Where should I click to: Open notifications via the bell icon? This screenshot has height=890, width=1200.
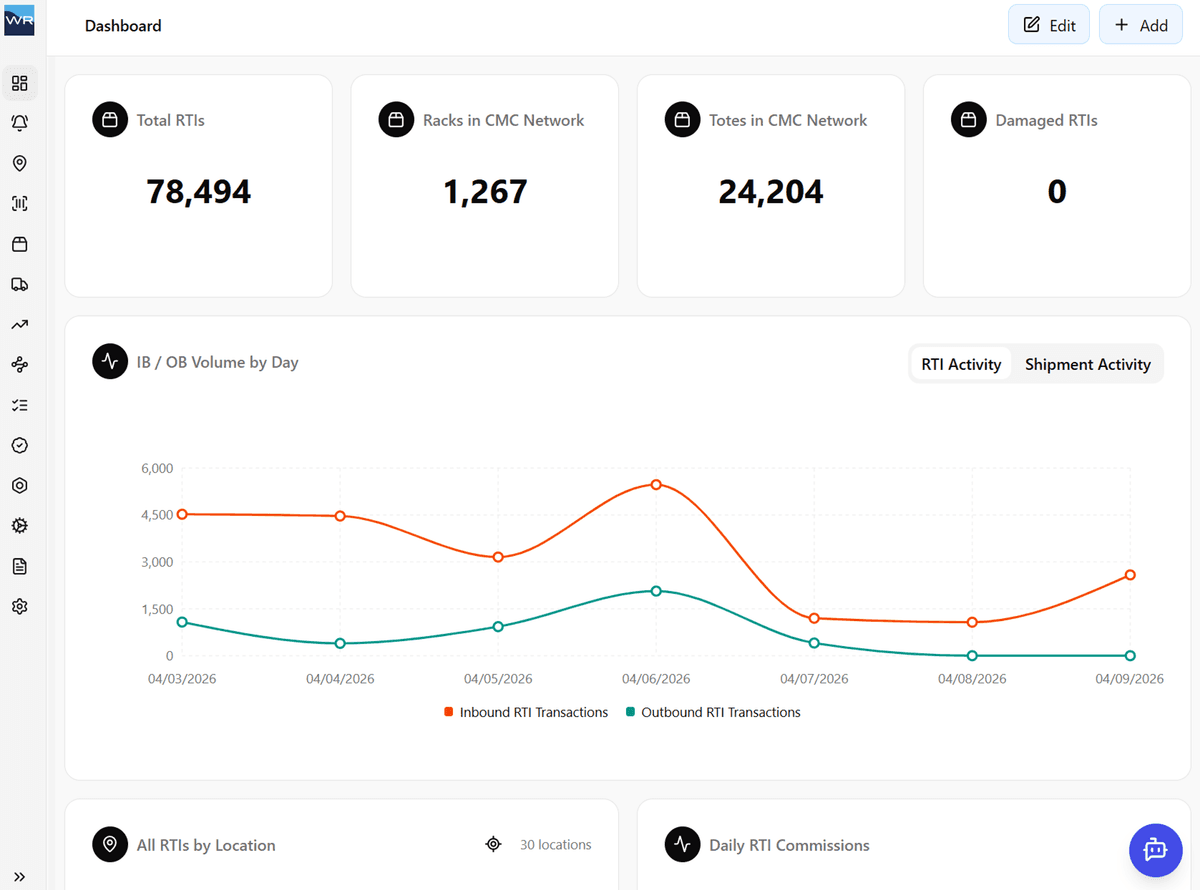(x=20, y=122)
